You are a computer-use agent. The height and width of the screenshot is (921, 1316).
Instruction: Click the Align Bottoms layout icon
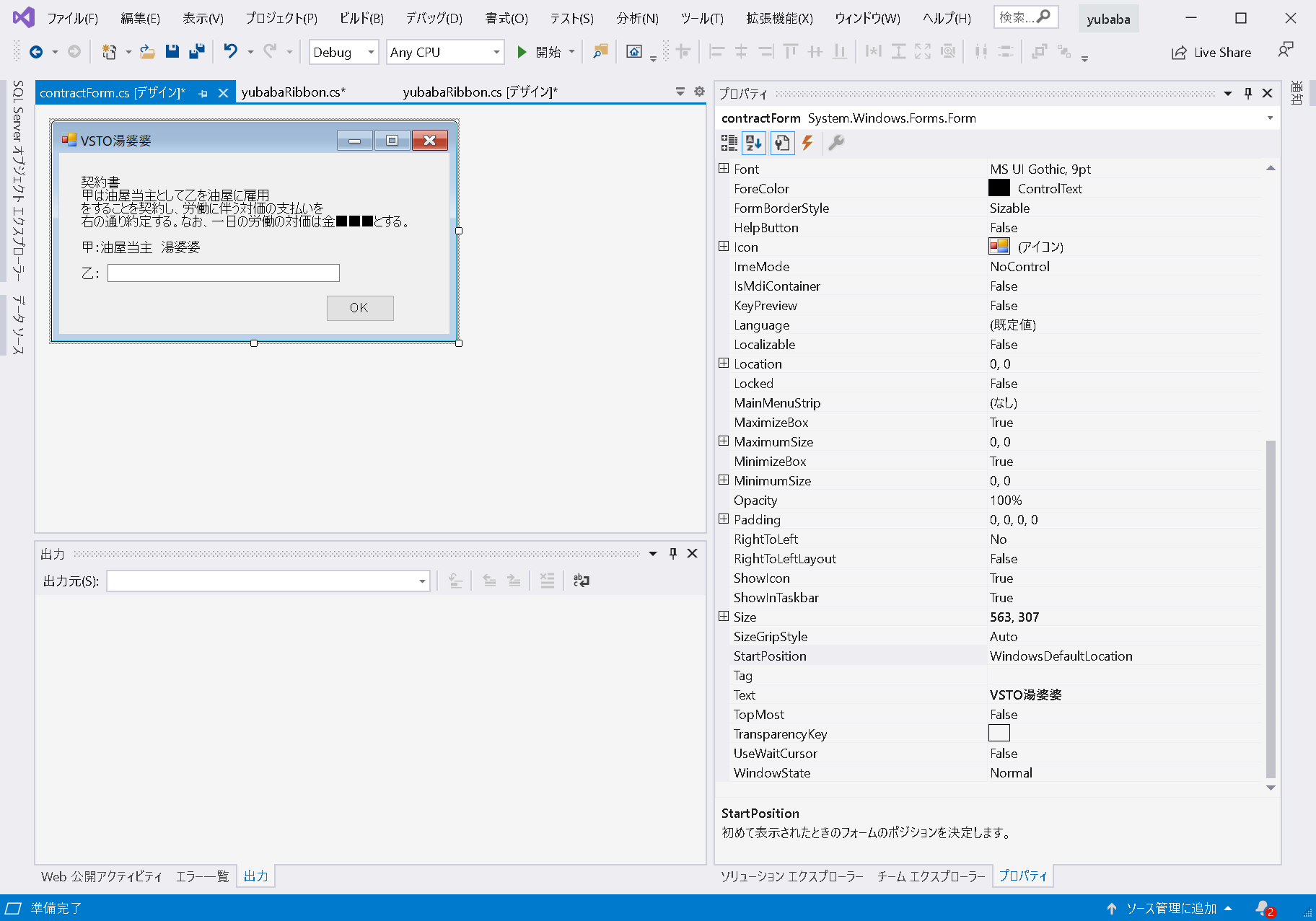coord(840,51)
